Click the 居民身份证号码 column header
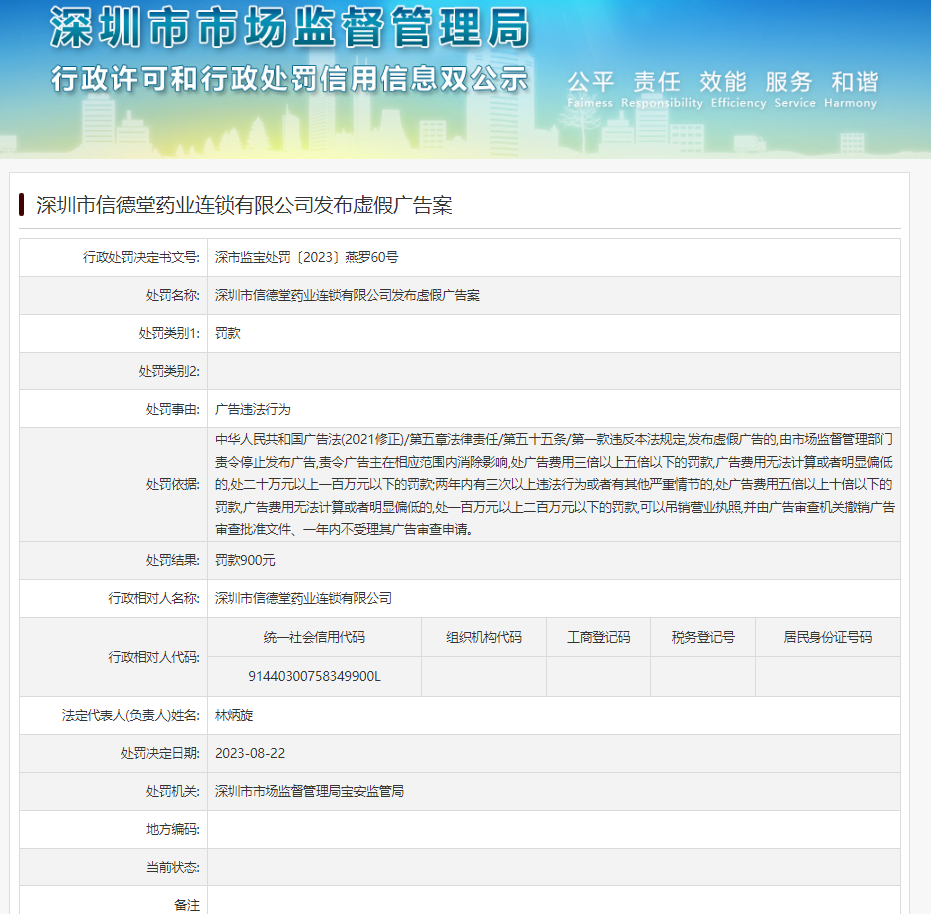The image size is (931, 914). (828, 637)
